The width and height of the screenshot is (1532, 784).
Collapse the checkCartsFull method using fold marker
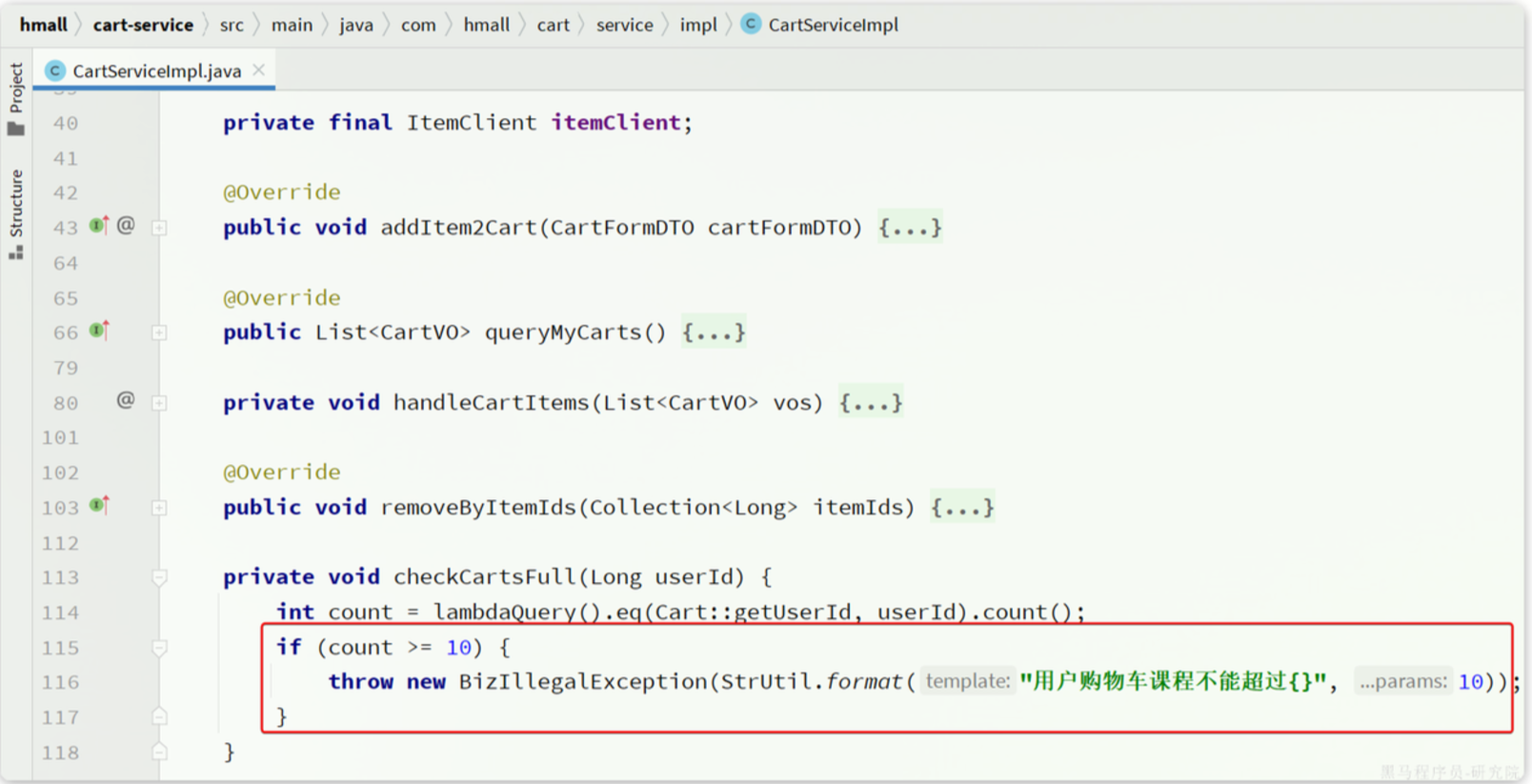coord(159,577)
